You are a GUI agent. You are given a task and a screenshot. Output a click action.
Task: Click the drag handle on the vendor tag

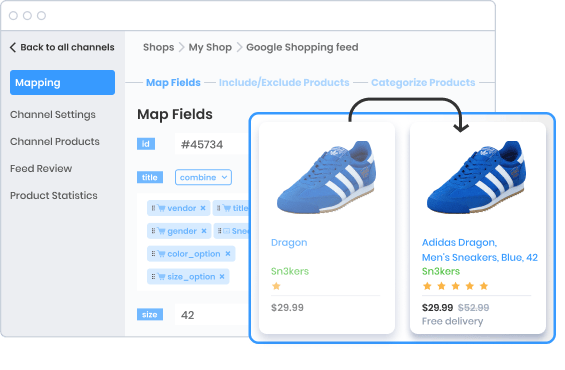click(x=153, y=208)
